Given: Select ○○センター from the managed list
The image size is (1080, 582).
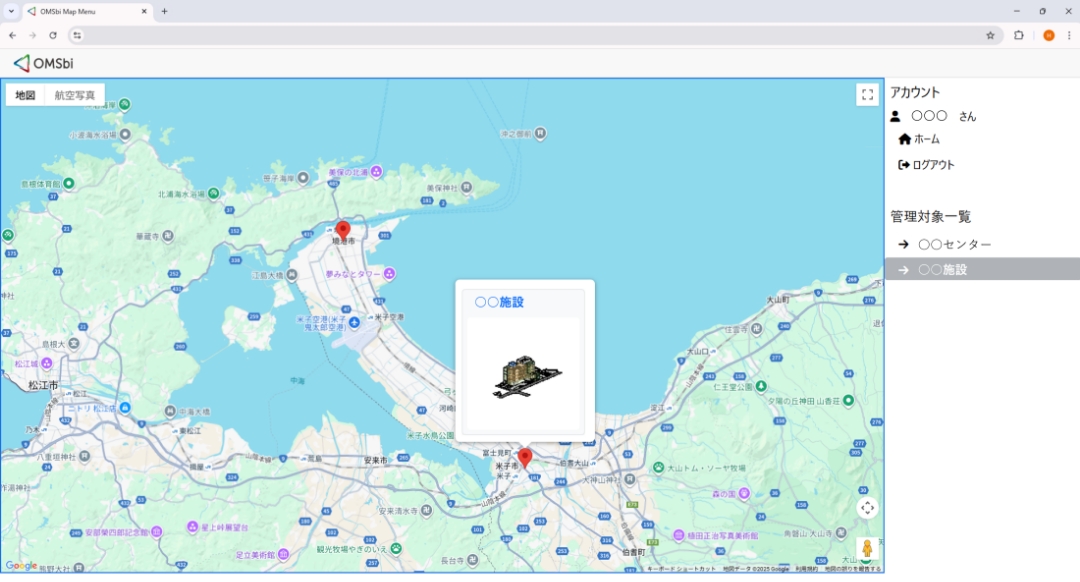Looking at the screenshot, I should pos(954,244).
